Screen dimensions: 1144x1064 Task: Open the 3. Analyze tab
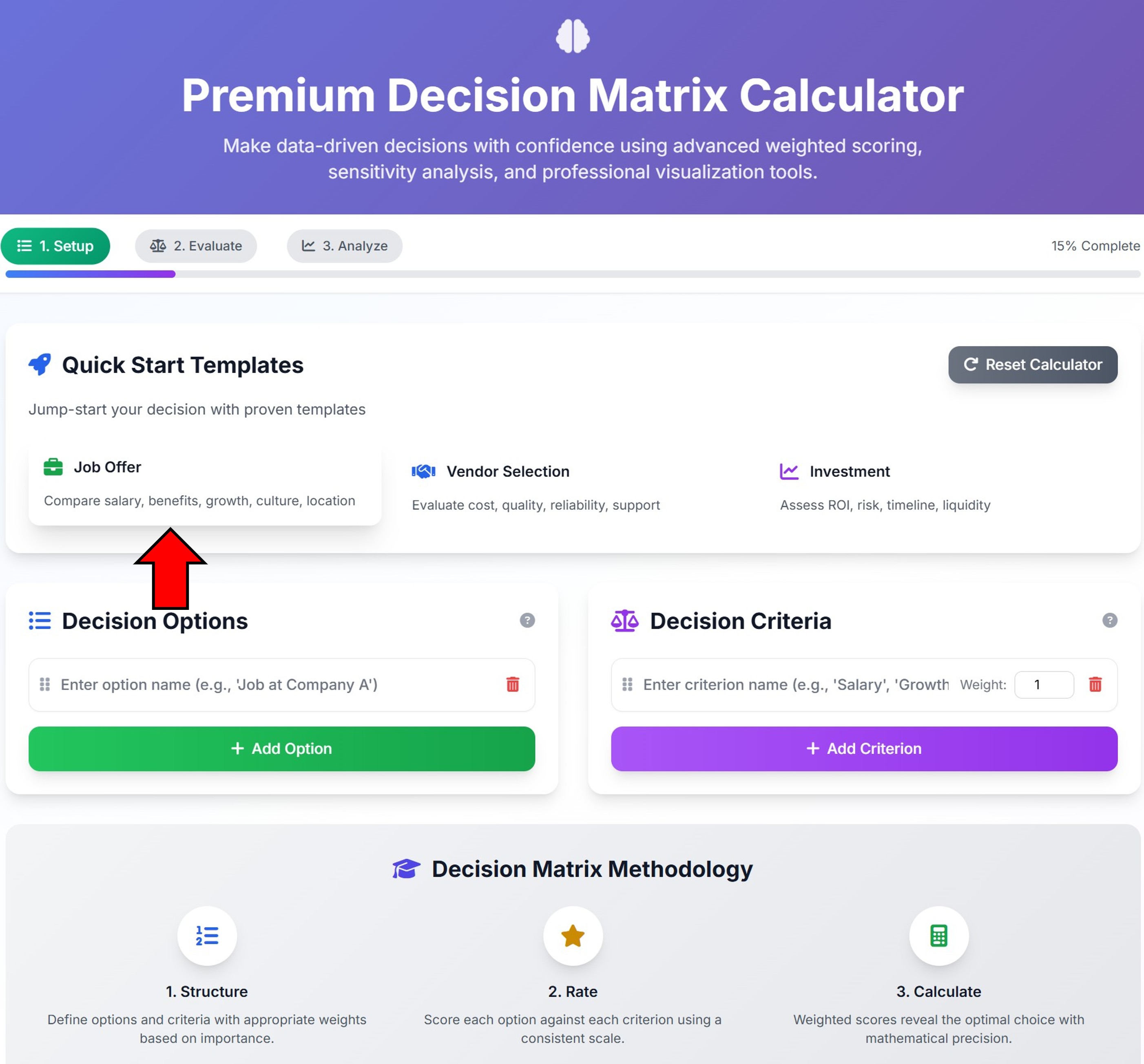[x=344, y=245]
